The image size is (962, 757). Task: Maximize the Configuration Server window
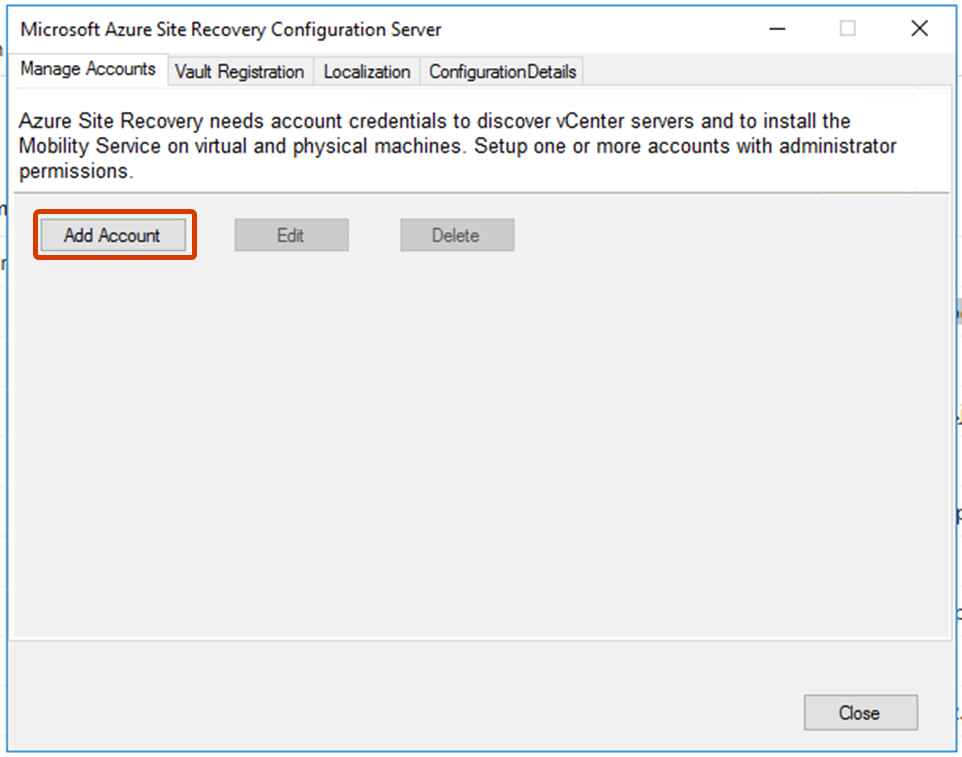click(847, 29)
